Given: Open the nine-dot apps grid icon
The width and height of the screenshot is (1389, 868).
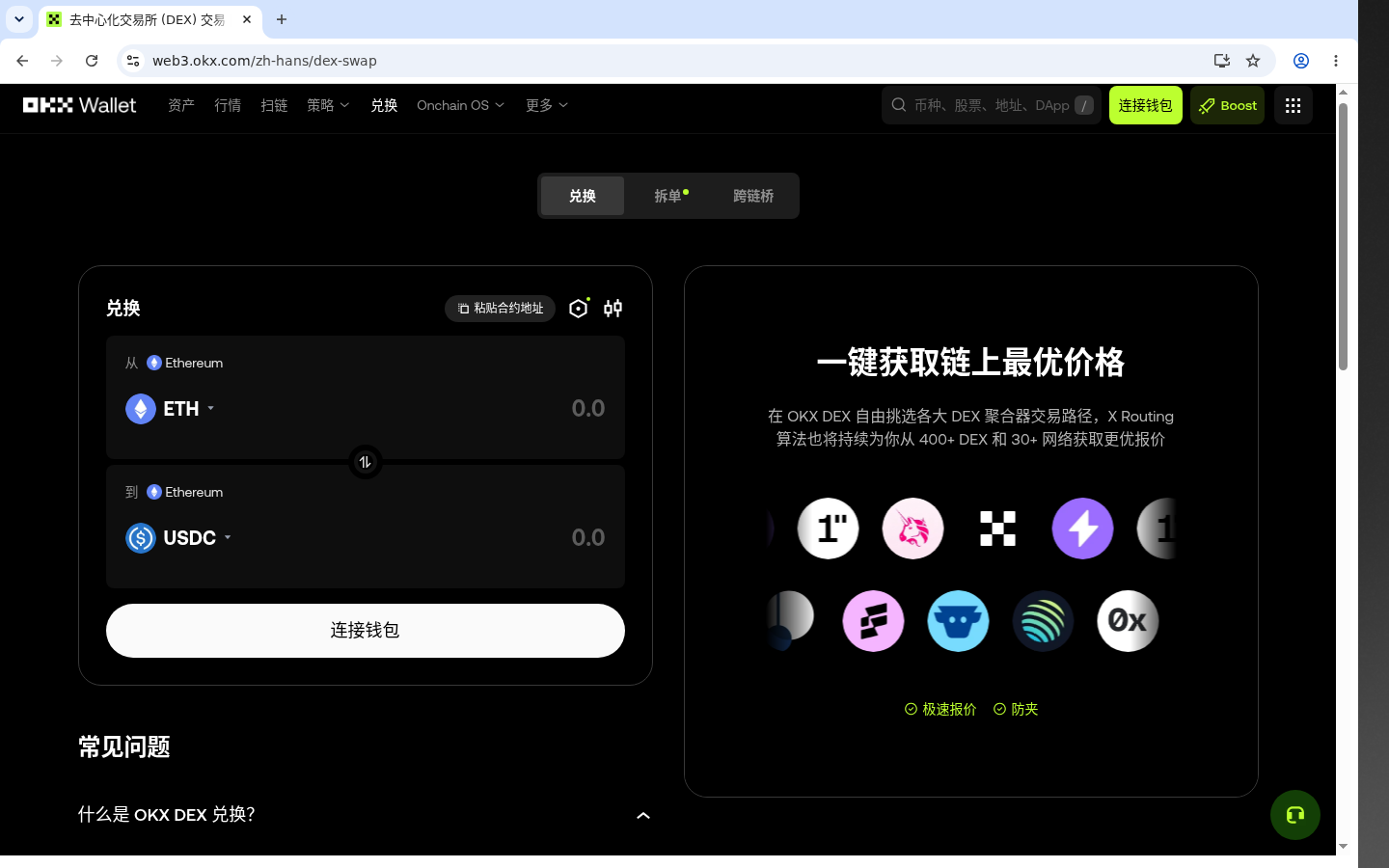Looking at the screenshot, I should coord(1294,105).
